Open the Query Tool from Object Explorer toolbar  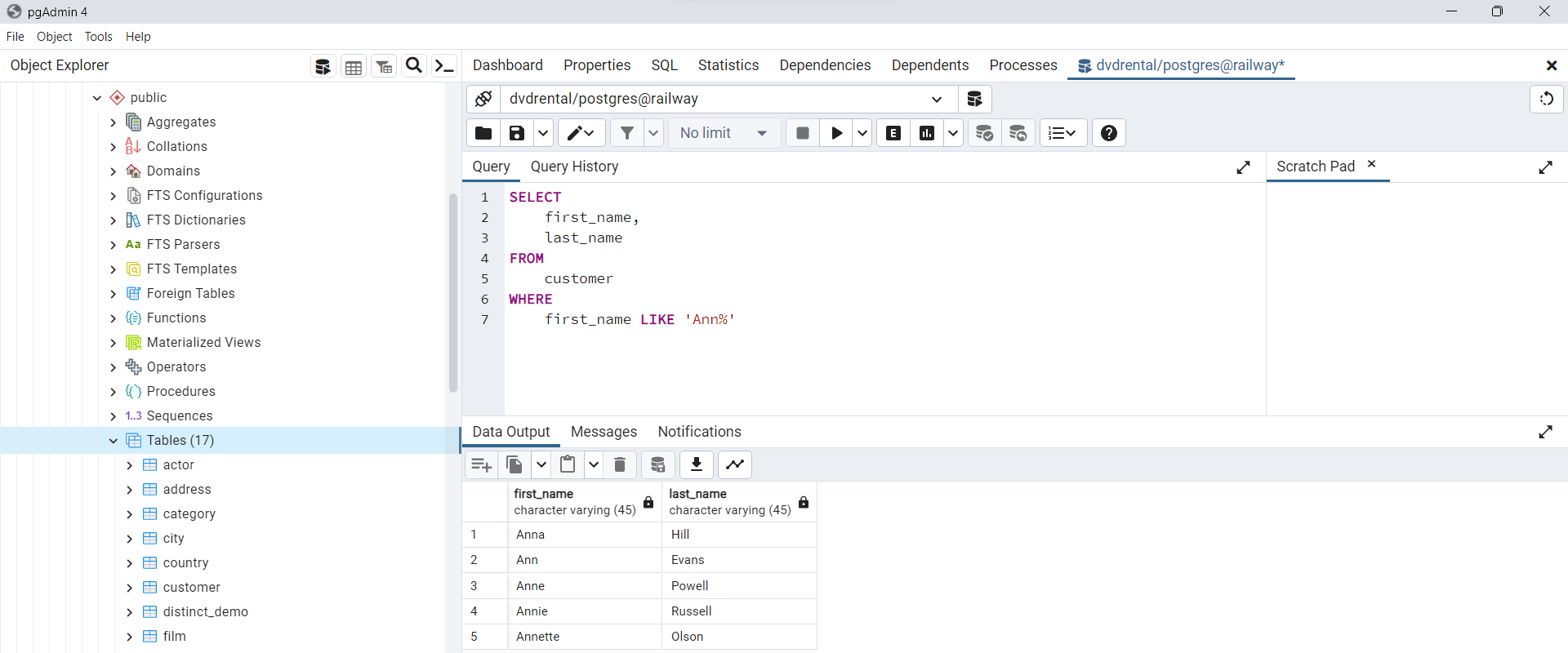click(x=323, y=66)
